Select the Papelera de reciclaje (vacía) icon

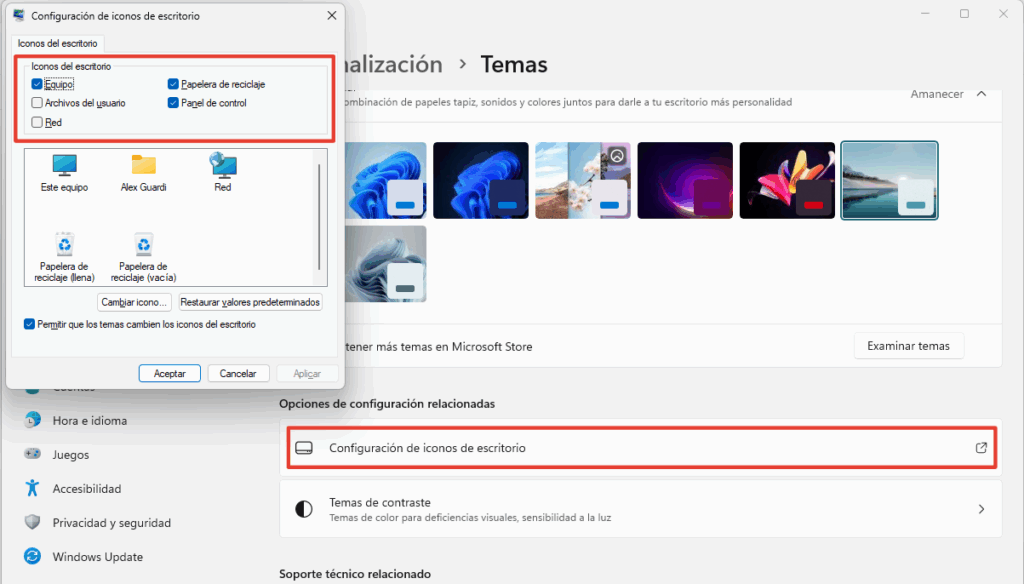(143, 256)
